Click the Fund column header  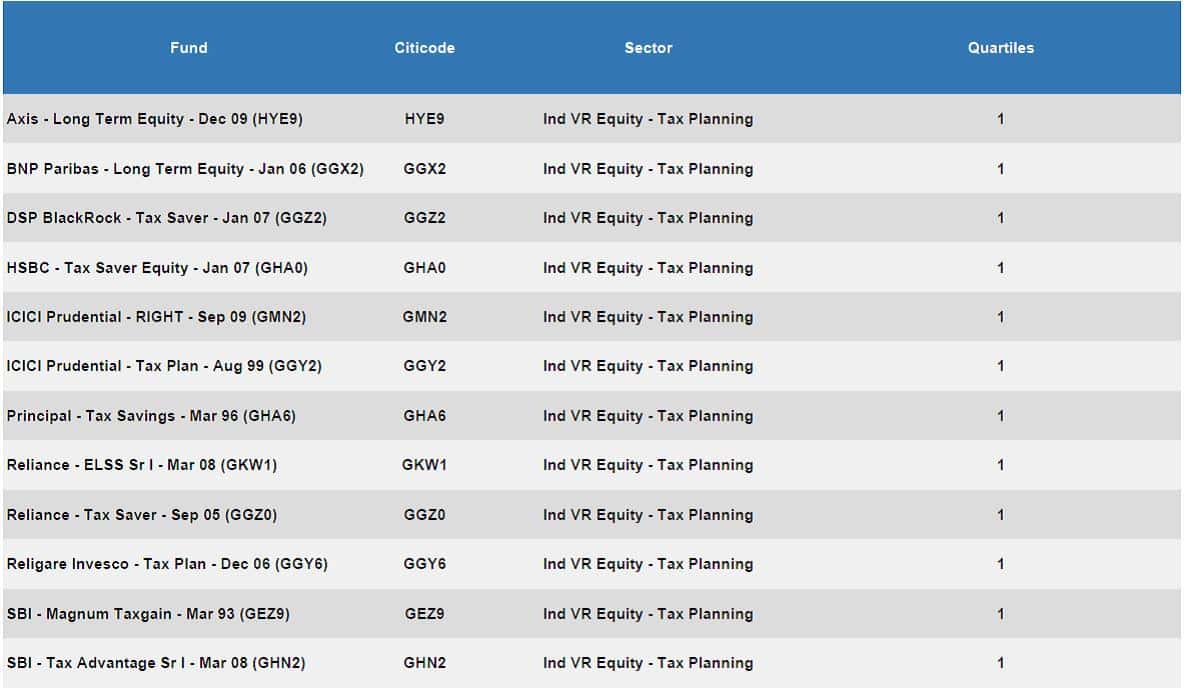point(189,48)
